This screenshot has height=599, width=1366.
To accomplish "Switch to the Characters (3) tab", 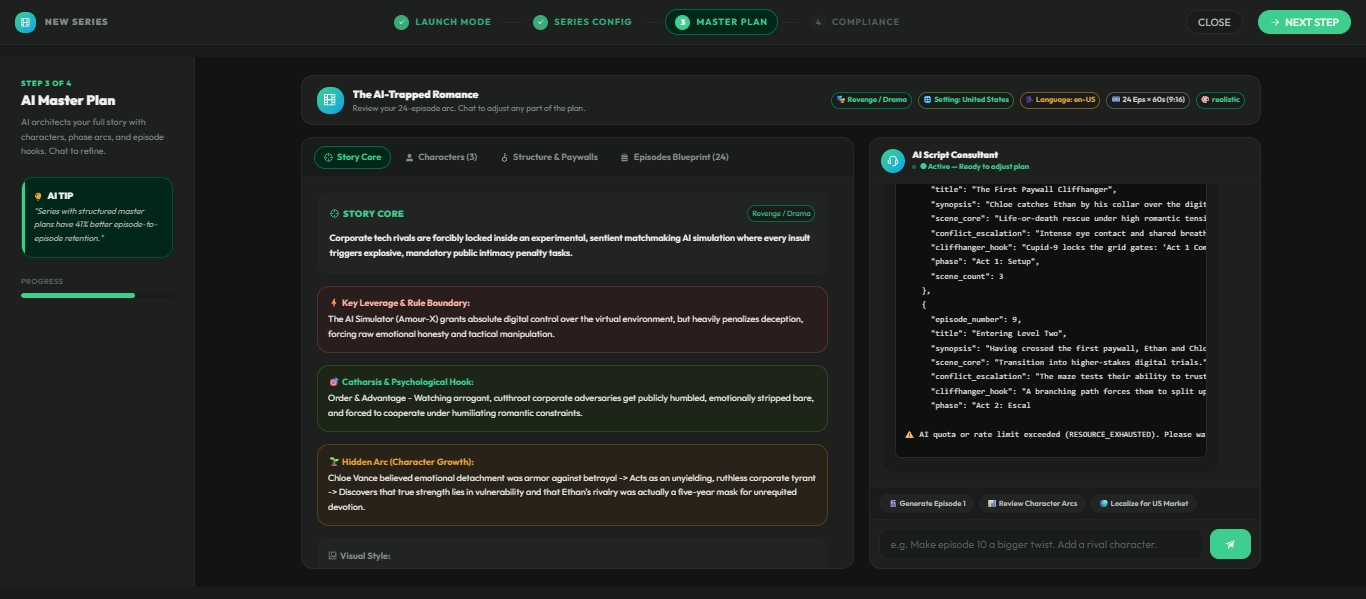I will click(x=441, y=157).
